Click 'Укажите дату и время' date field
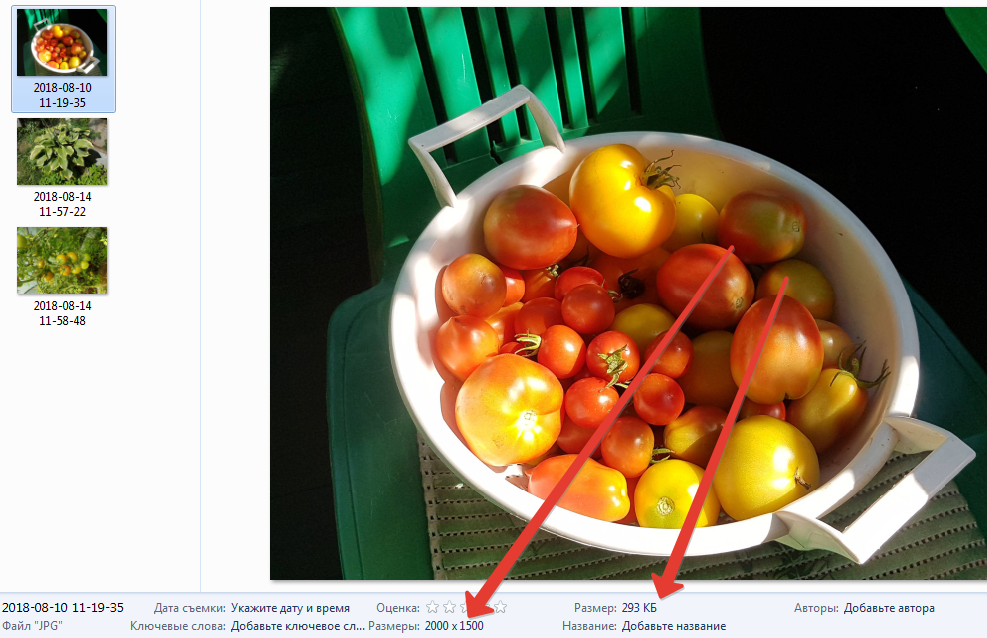 pos(290,608)
